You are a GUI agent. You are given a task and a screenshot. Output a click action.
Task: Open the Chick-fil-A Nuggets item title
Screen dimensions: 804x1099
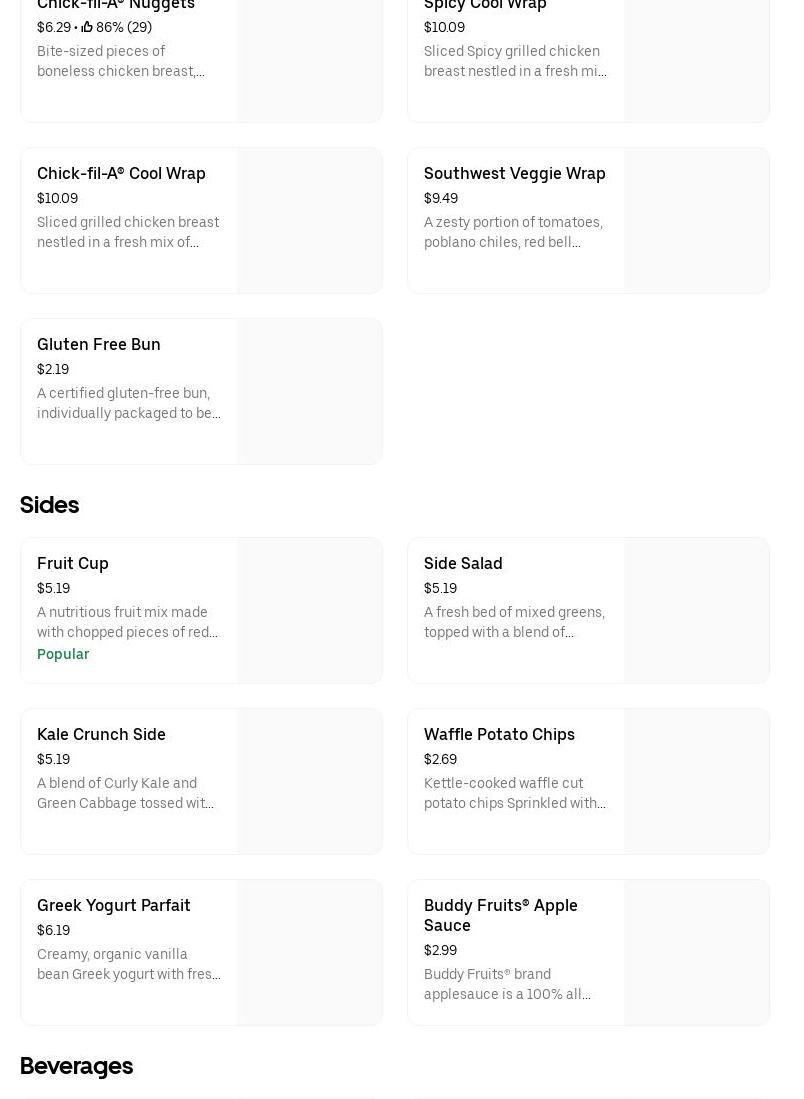[116, 5]
